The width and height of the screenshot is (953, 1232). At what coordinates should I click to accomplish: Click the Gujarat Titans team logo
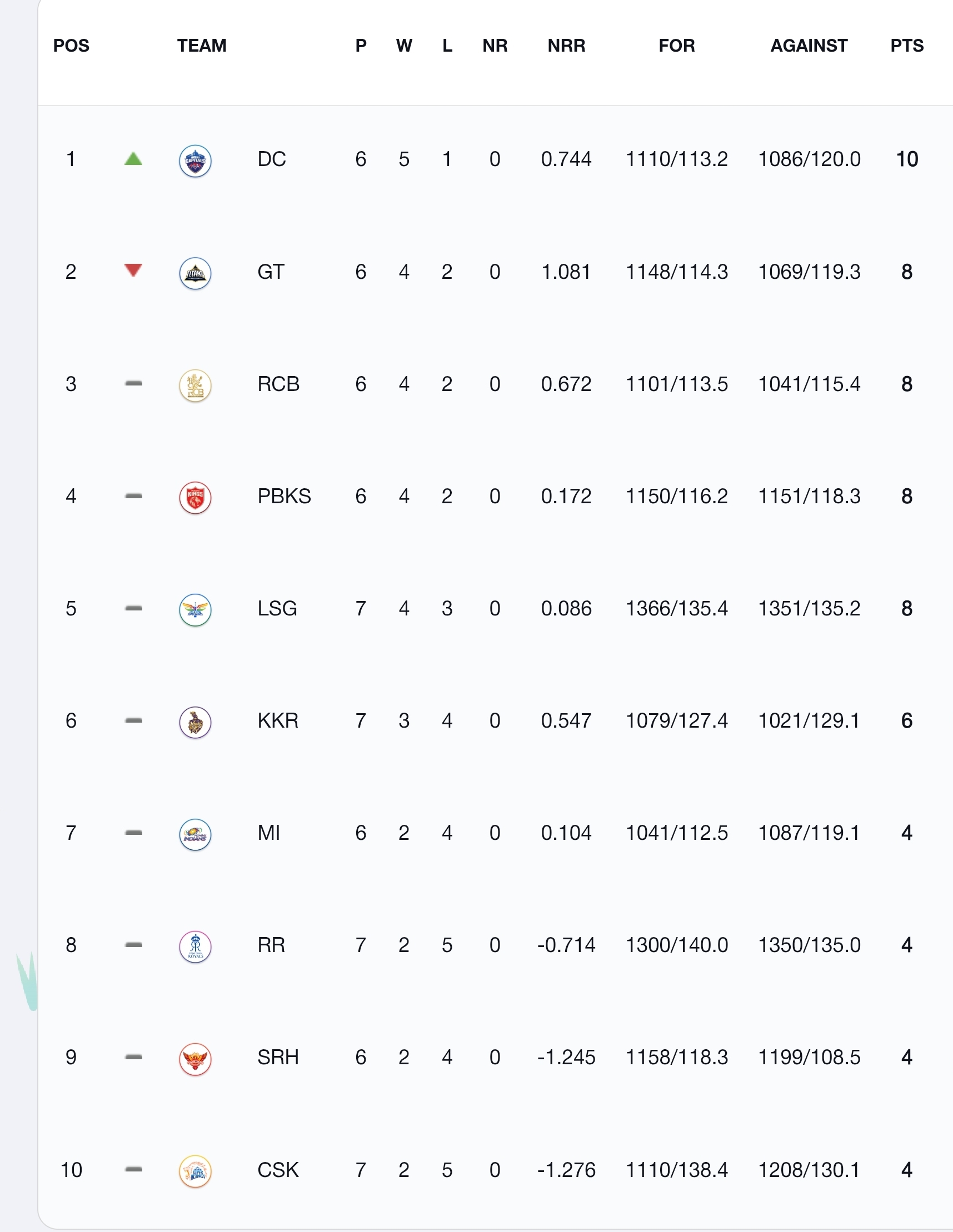click(x=195, y=273)
